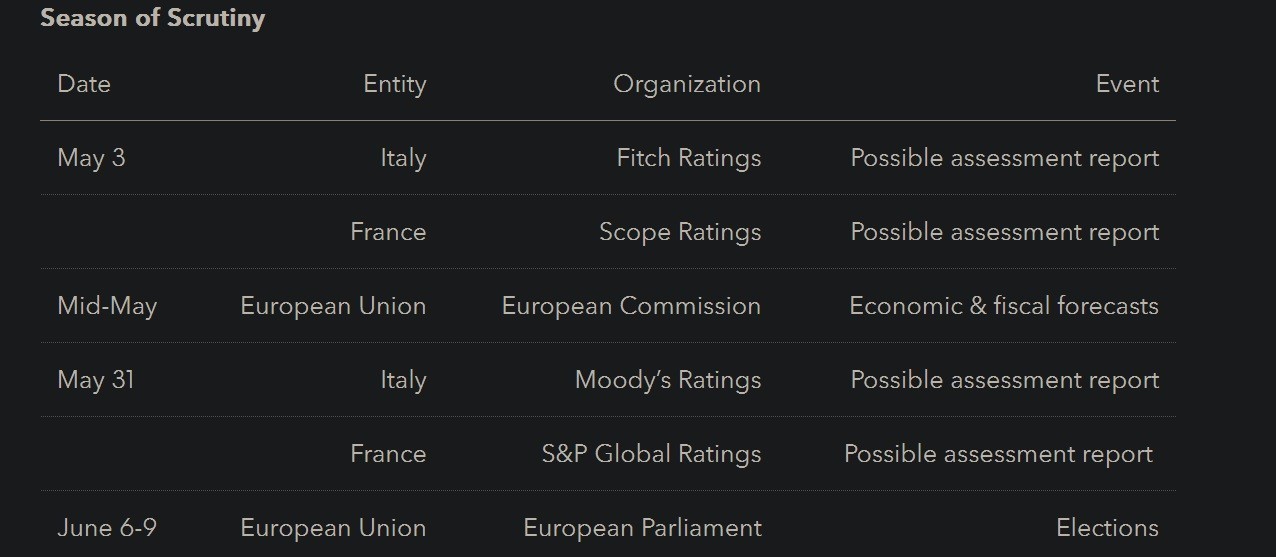Select the "Mid-May" date cell
Image resolution: width=1276 pixels, height=557 pixels.
[x=107, y=306]
